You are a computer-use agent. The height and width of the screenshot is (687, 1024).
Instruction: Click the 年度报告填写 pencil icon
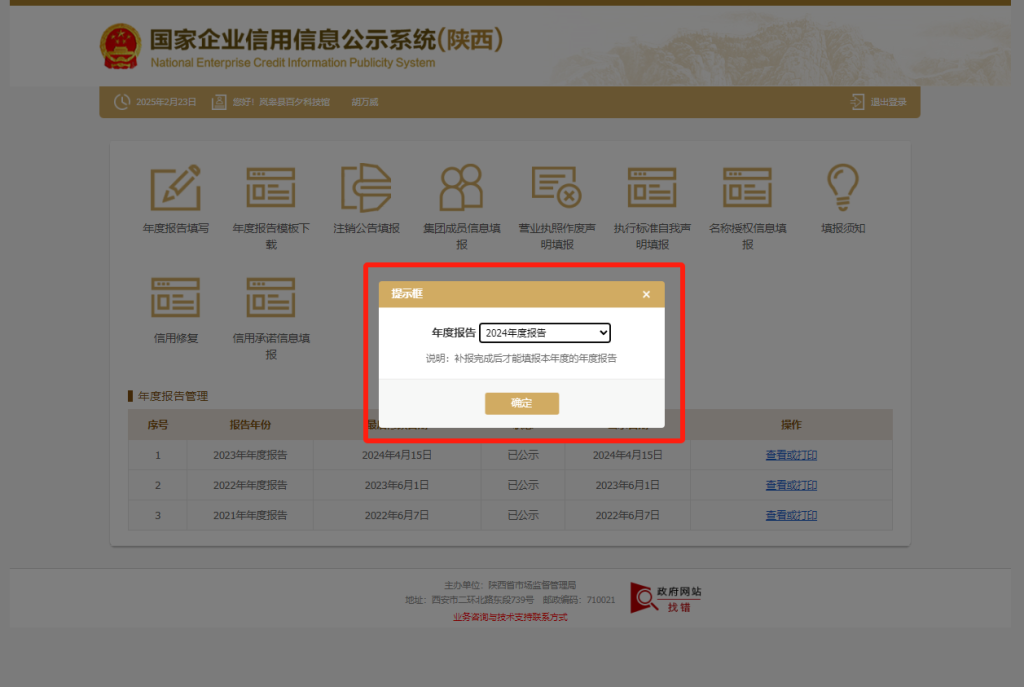[x=175, y=187]
